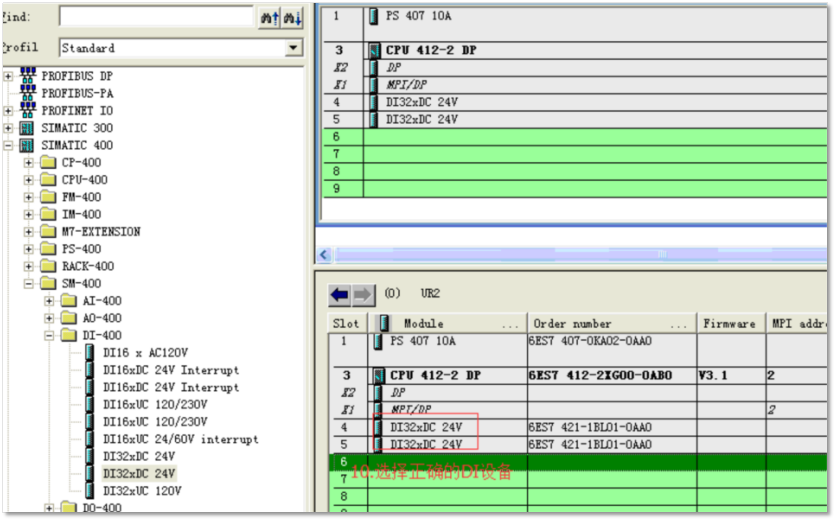Expand the CP-400 folder

tap(28, 163)
